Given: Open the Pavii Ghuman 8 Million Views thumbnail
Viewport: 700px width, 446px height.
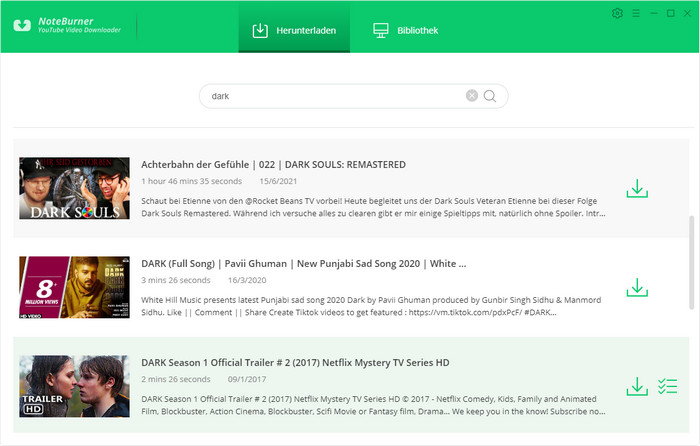Looking at the screenshot, I should pyautogui.click(x=75, y=287).
